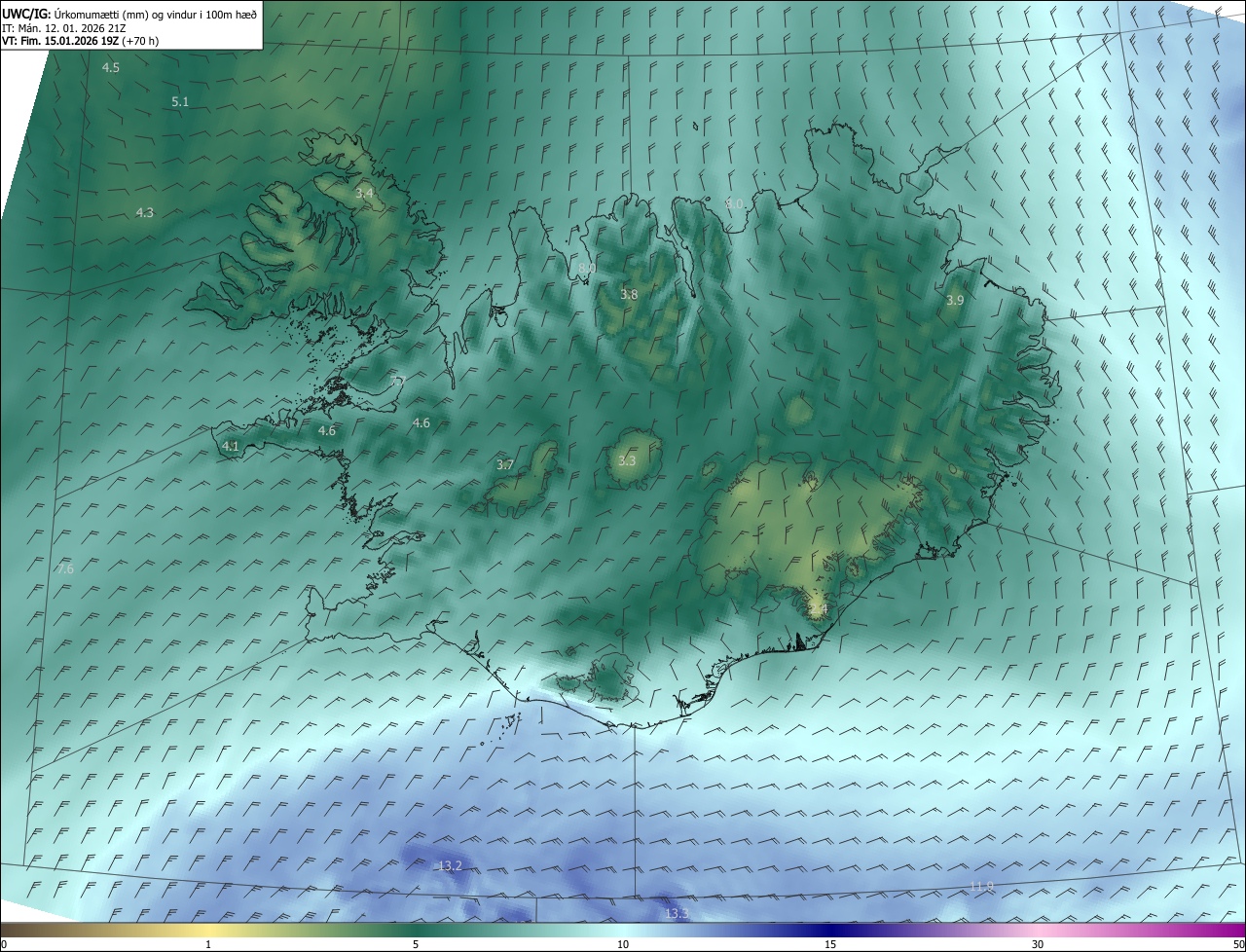Click the title 'UWC/IG: Úrkomumætti (mm) og vindur'
This screenshot has height=952, width=1246.
pyautogui.click(x=128, y=13)
